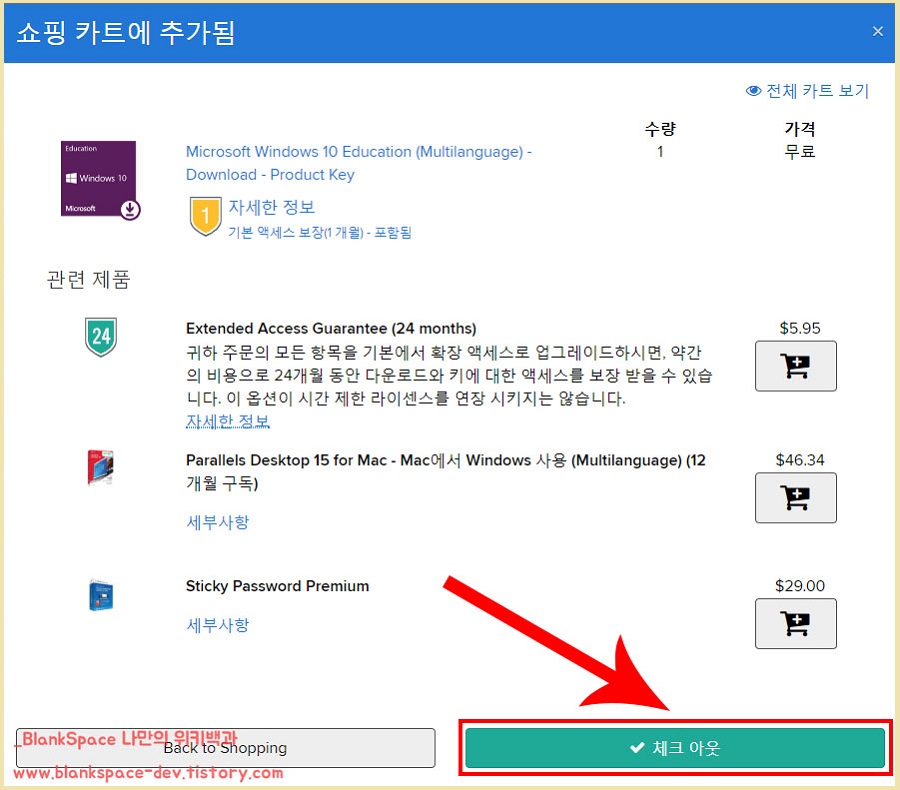900x790 pixels.
Task: Click the $46.34 price text
Action: tap(800, 460)
